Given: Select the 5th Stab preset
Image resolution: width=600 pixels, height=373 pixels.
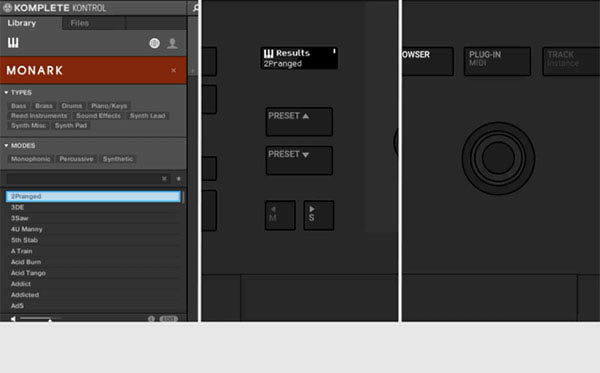Looking at the screenshot, I should point(93,240).
